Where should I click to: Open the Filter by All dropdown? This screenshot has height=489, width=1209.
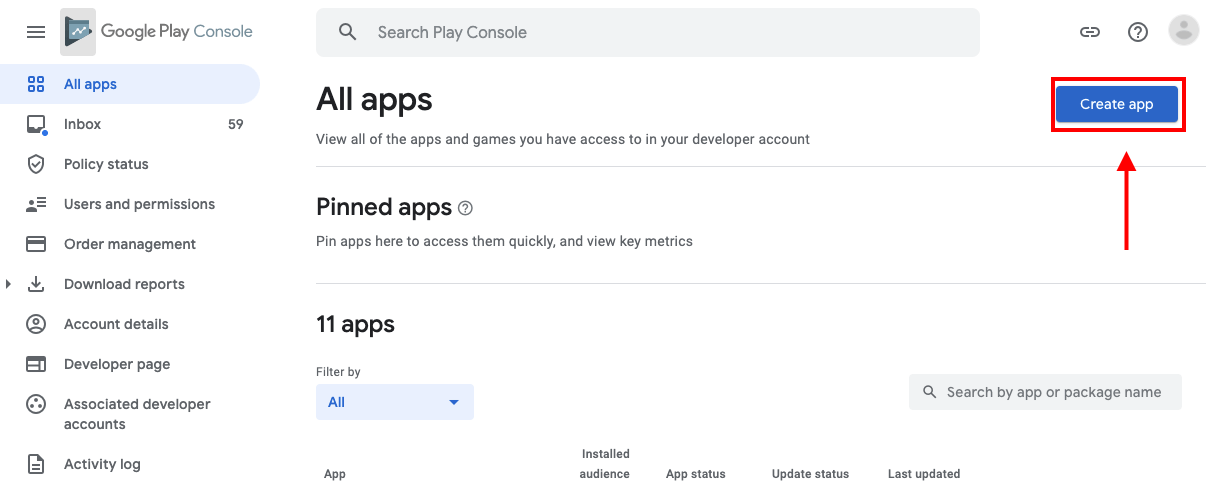[394, 402]
